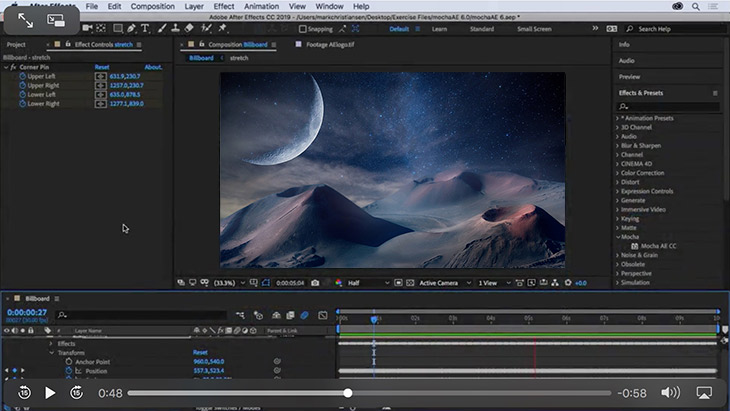Screen dimensions: 730x411
Task: Skip back 15 seconds
Action: 24,393
